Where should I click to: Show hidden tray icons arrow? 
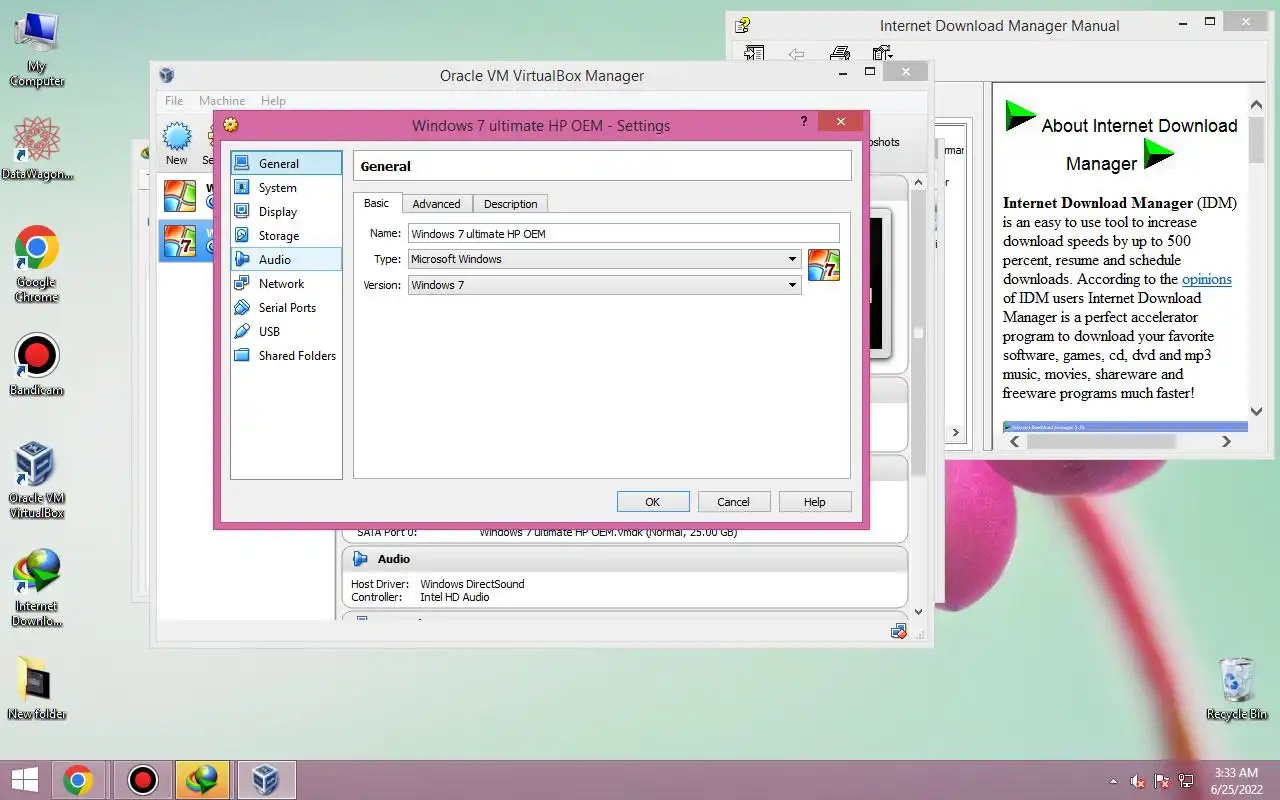pyautogui.click(x=1114, y=780)
